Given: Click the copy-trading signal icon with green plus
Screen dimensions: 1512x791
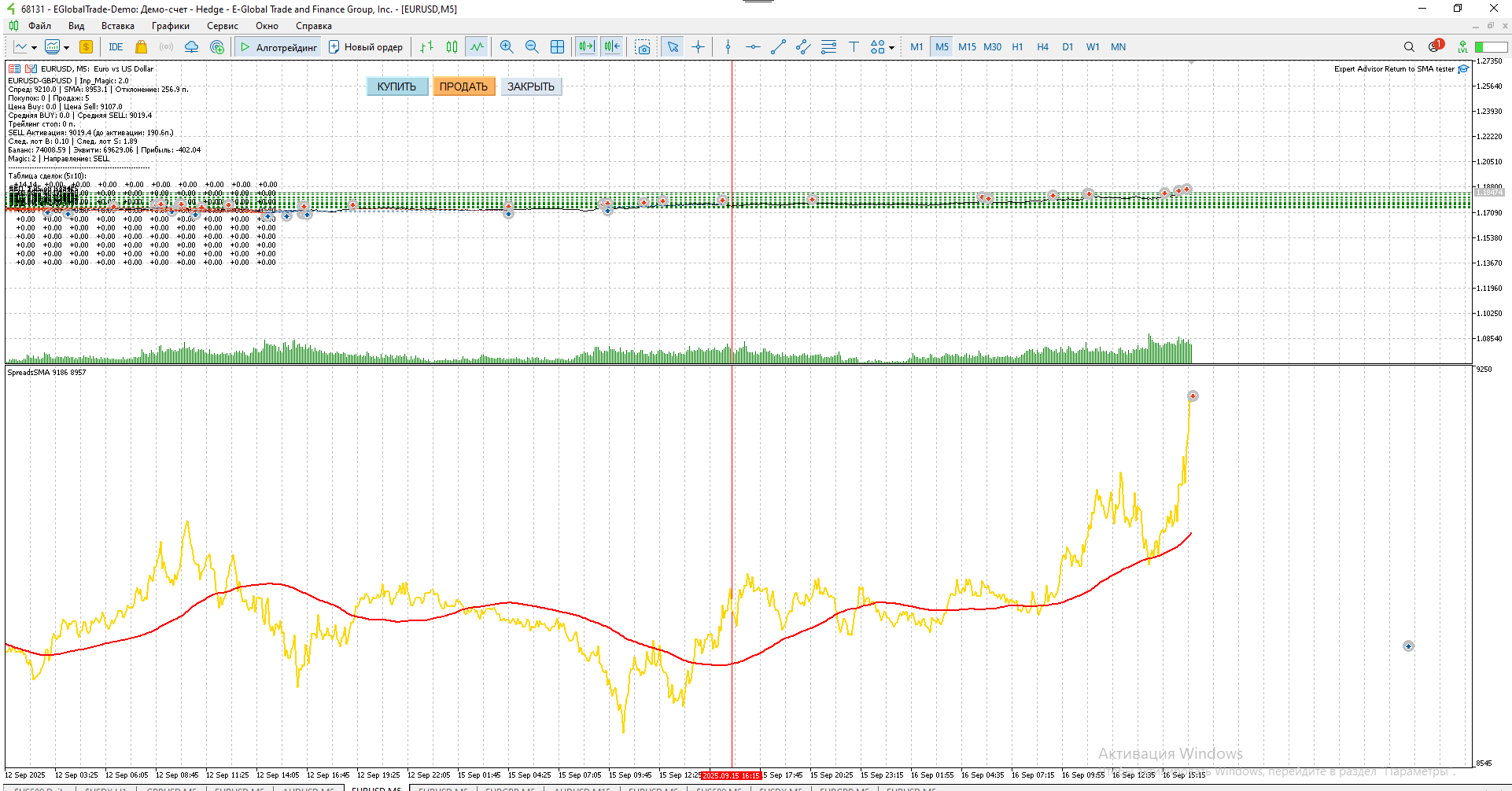Looking at the screenshot, I should point(217,47).
